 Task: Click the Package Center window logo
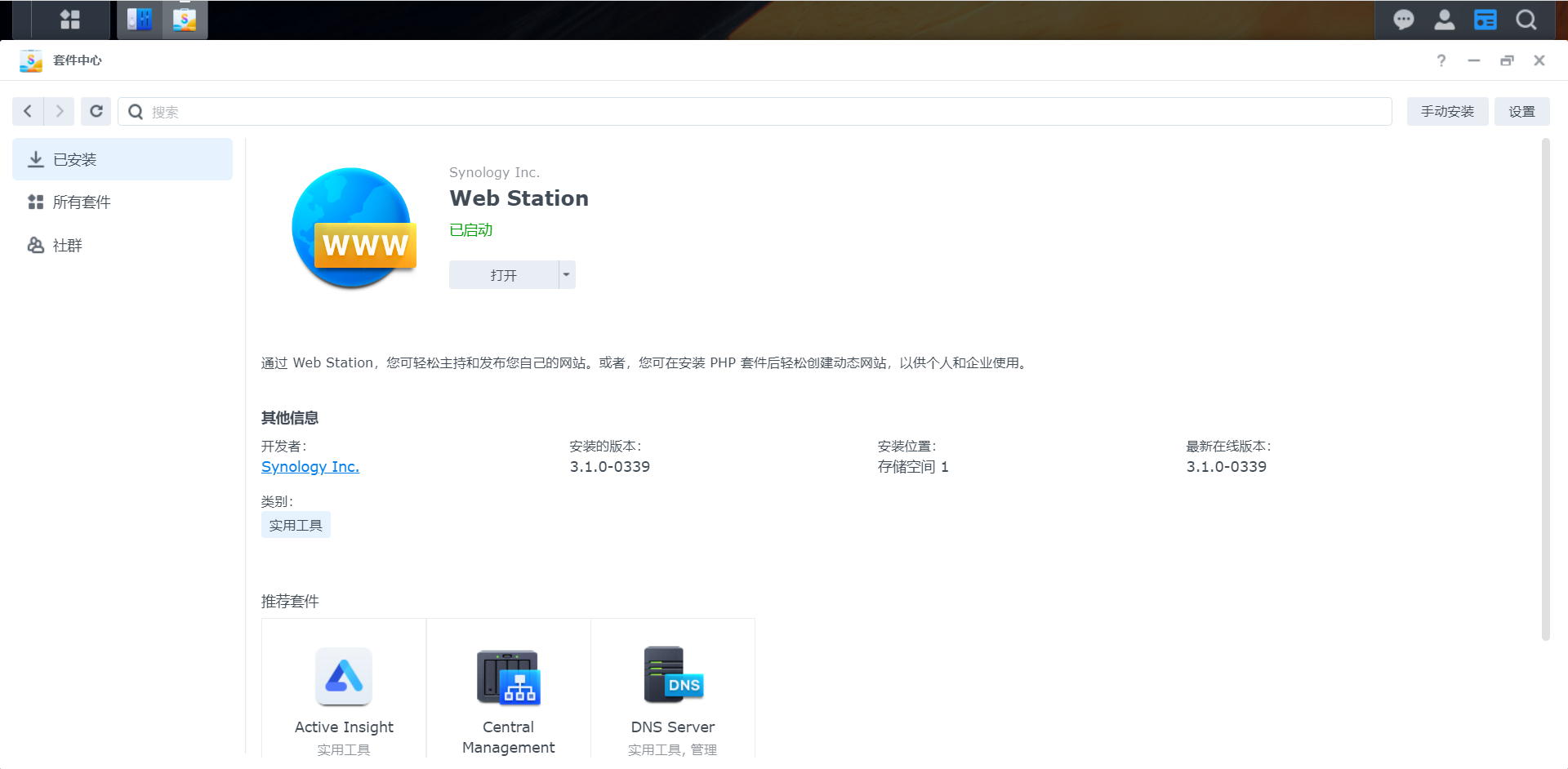click(31, 60)
